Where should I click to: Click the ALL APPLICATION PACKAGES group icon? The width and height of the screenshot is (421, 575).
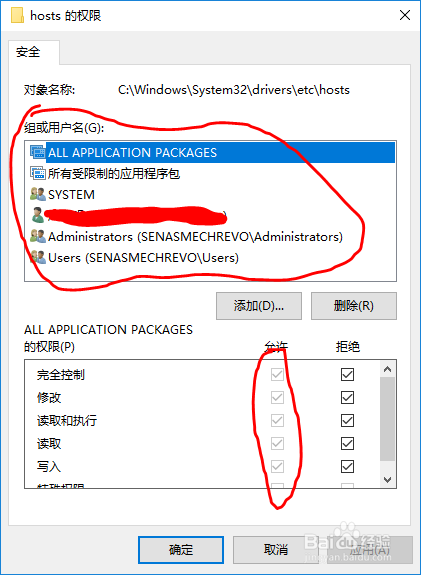click(37, 152)
